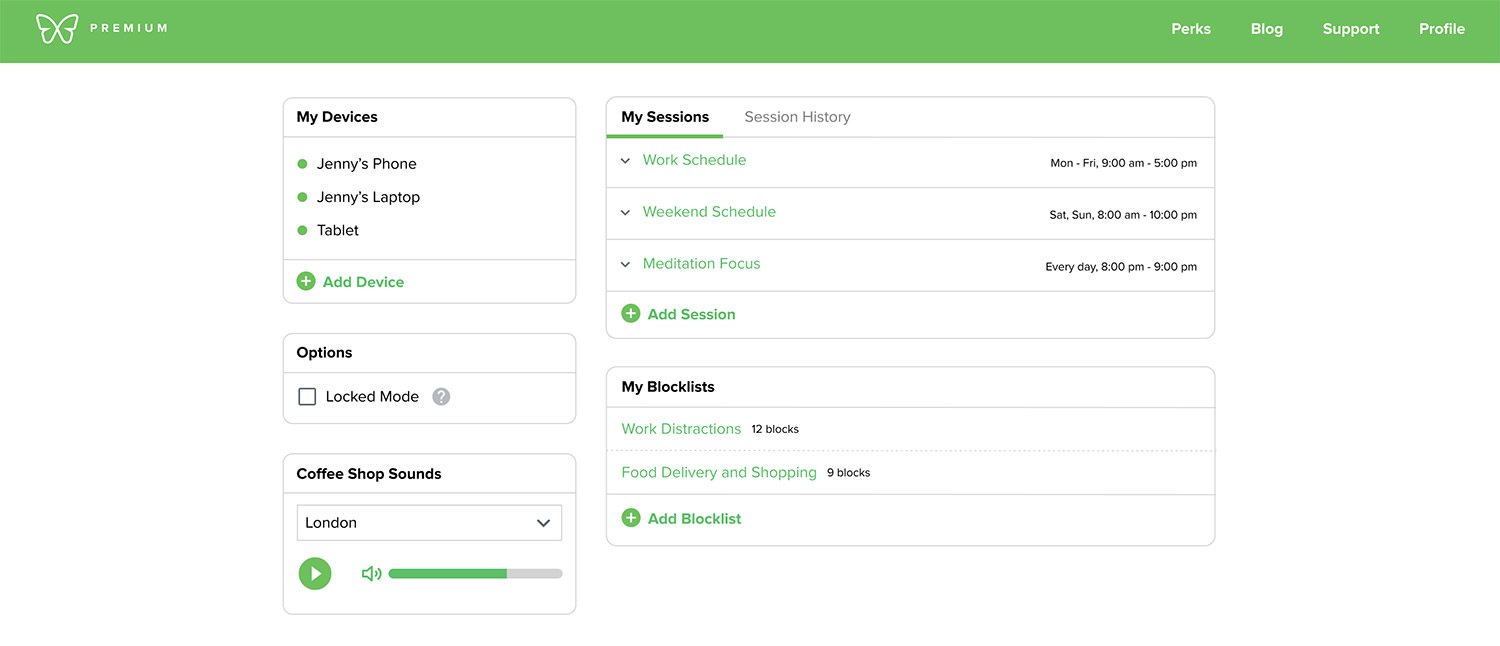This screenshot has width=1500, height=646.
Task: Open the London sound location dropdown
Action: point(429,523)
